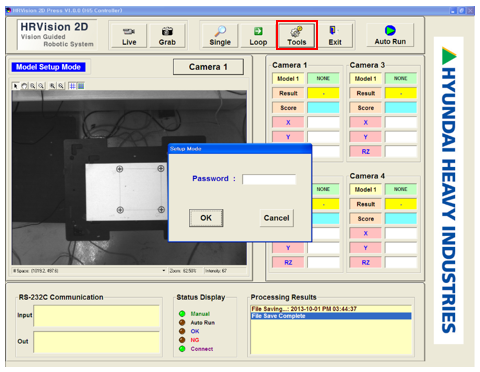This screenshot has height=372, width=480.
Task: Open the dropdown arrow in image status bar
Action: click(164, 271)
